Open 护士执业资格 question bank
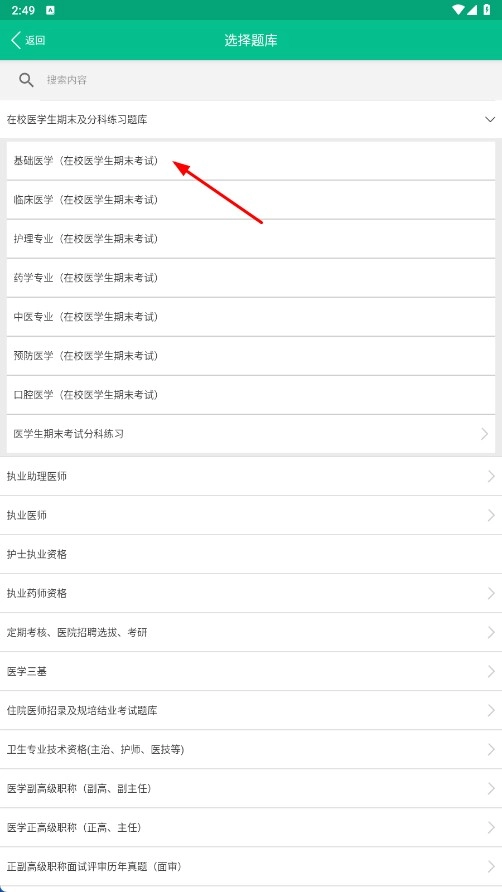 point(251,554)
